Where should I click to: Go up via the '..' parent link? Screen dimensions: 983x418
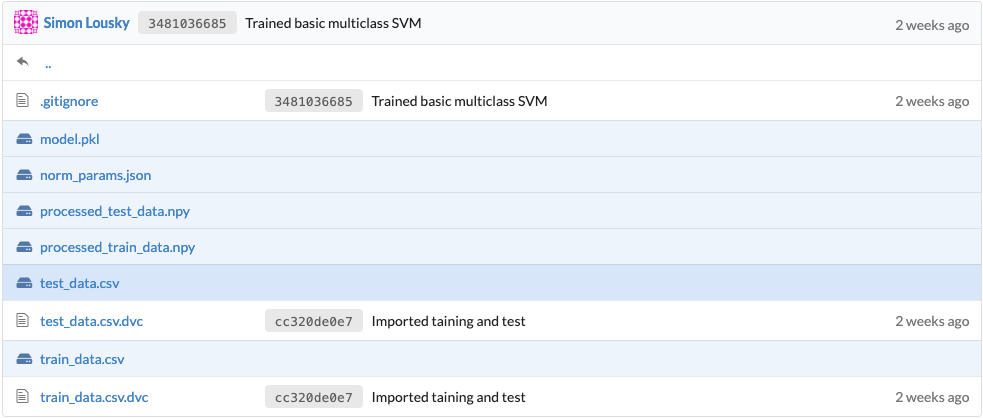(48, 63)
